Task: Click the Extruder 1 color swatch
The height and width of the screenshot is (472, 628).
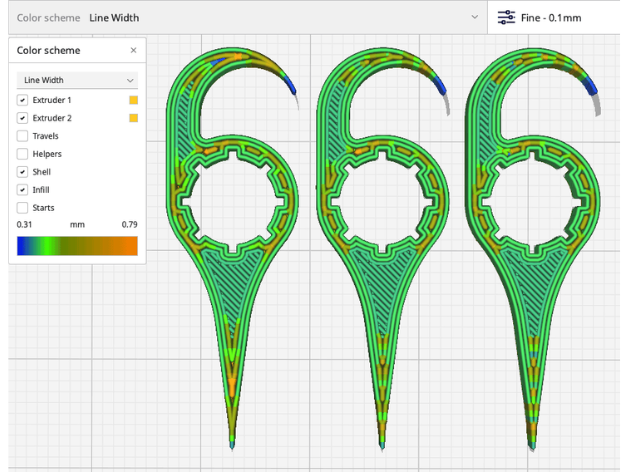Action: (x=134, y=100)
